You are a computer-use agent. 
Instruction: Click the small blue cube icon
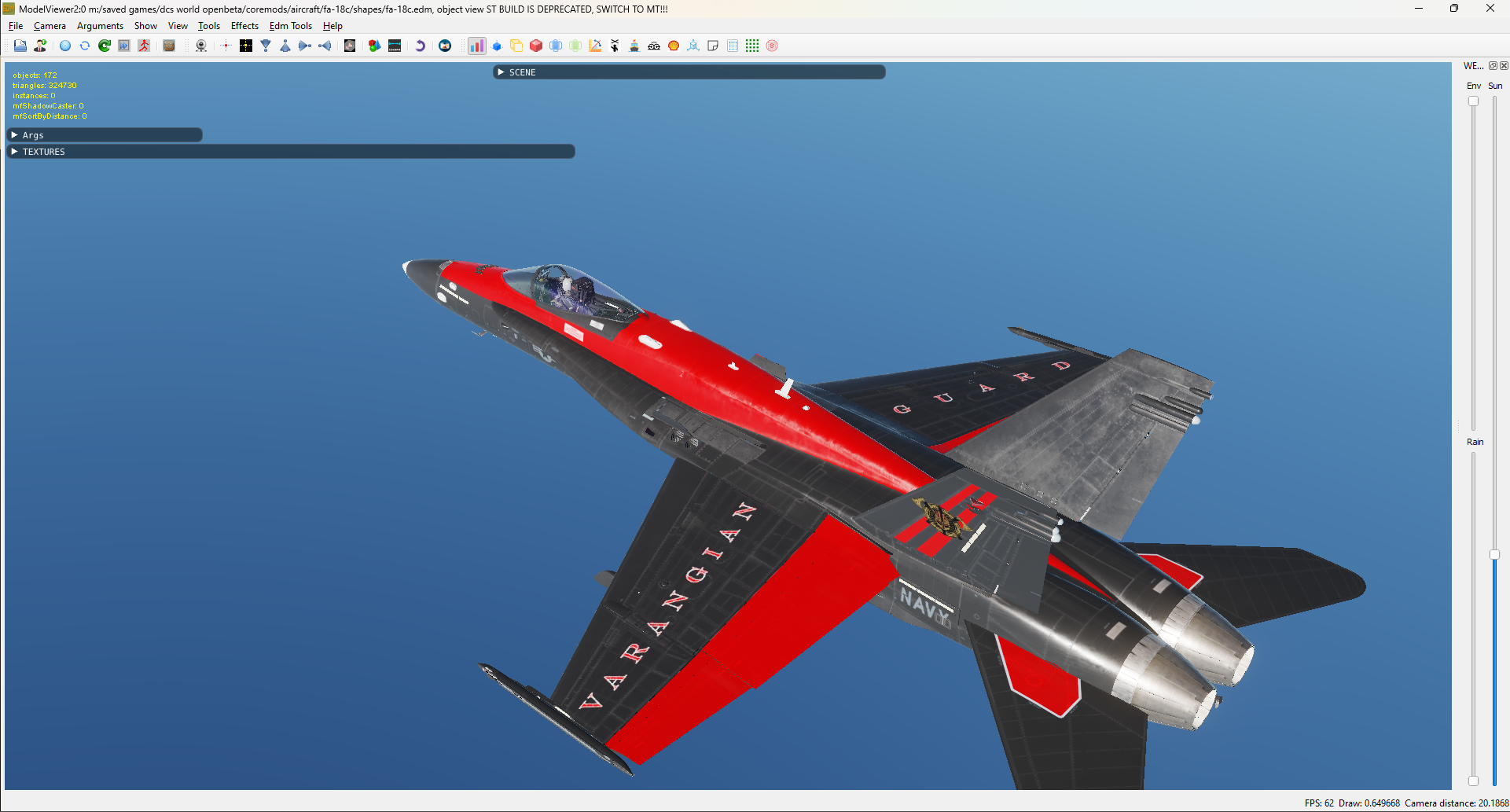point(497,46)
